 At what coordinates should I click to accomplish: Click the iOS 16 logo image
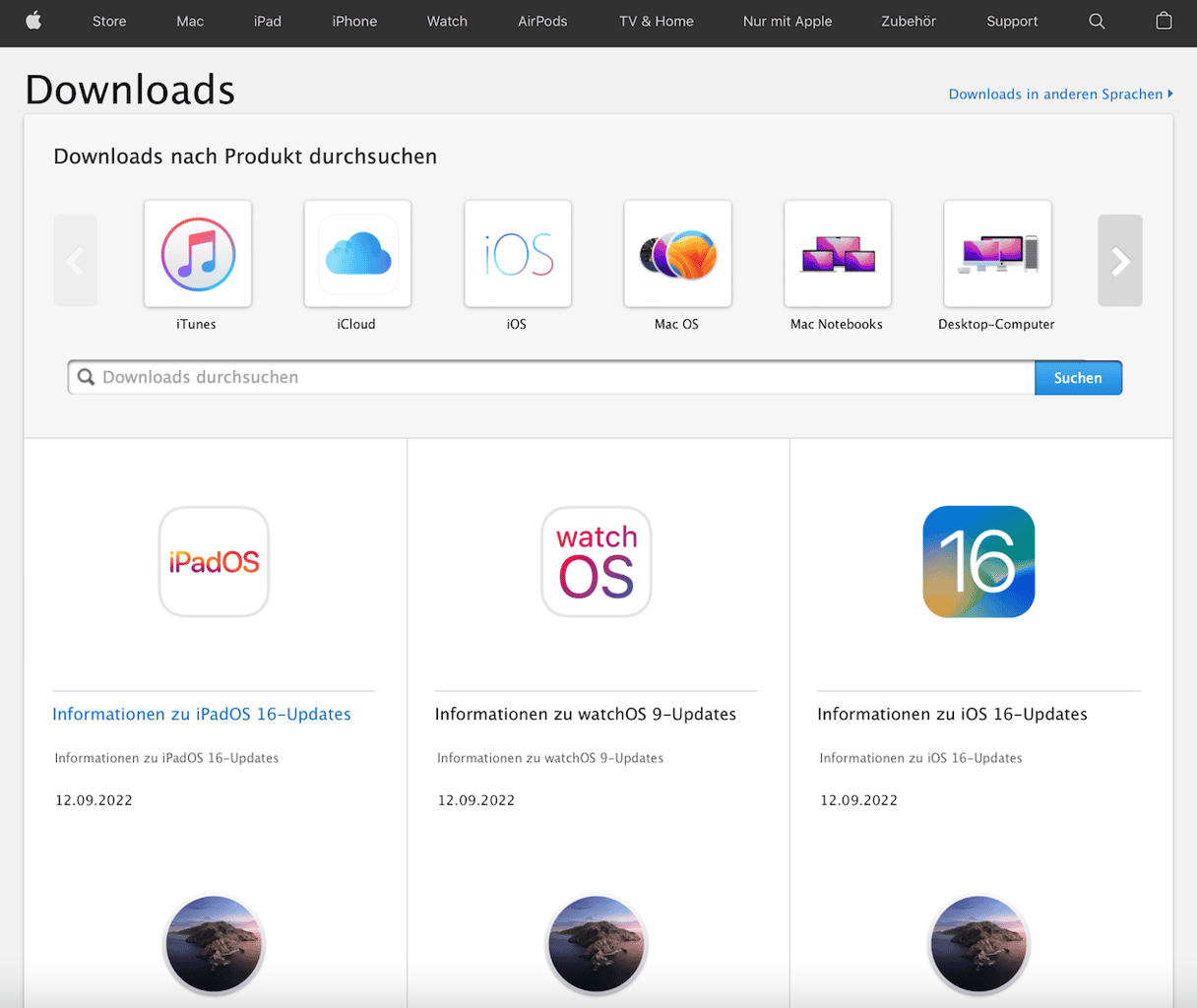click(x=978, y=562)
